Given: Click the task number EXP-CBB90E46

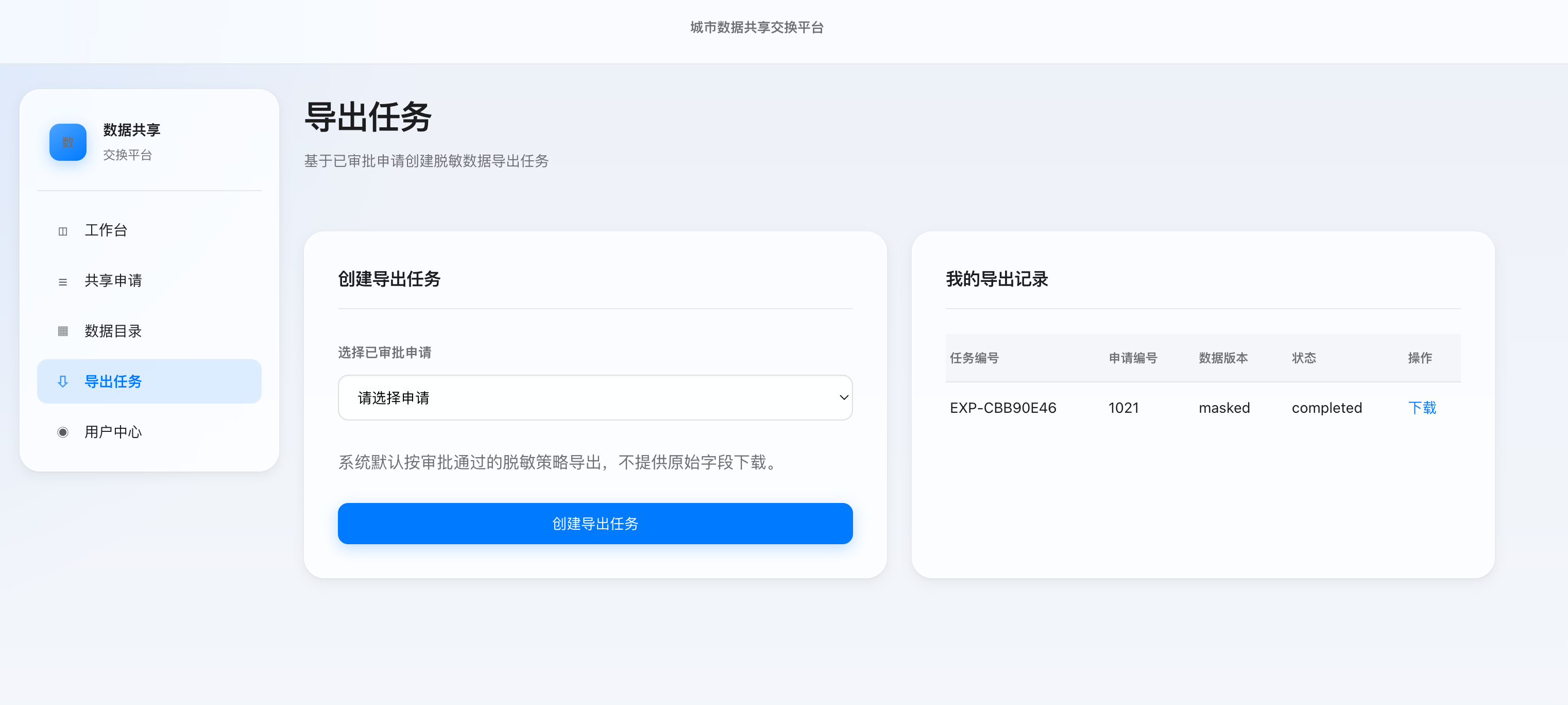Looking at the screenshot, I should pos(1002,408).
